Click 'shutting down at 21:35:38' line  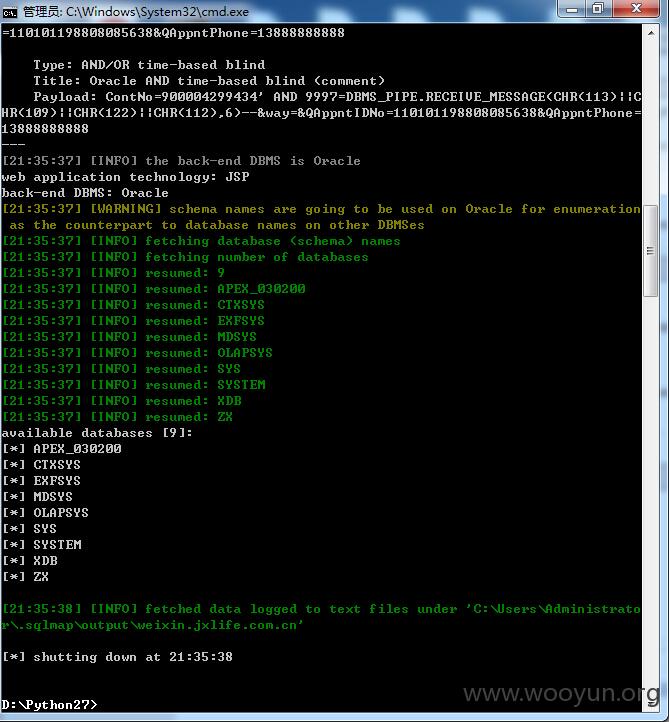(x=117, y=657)
